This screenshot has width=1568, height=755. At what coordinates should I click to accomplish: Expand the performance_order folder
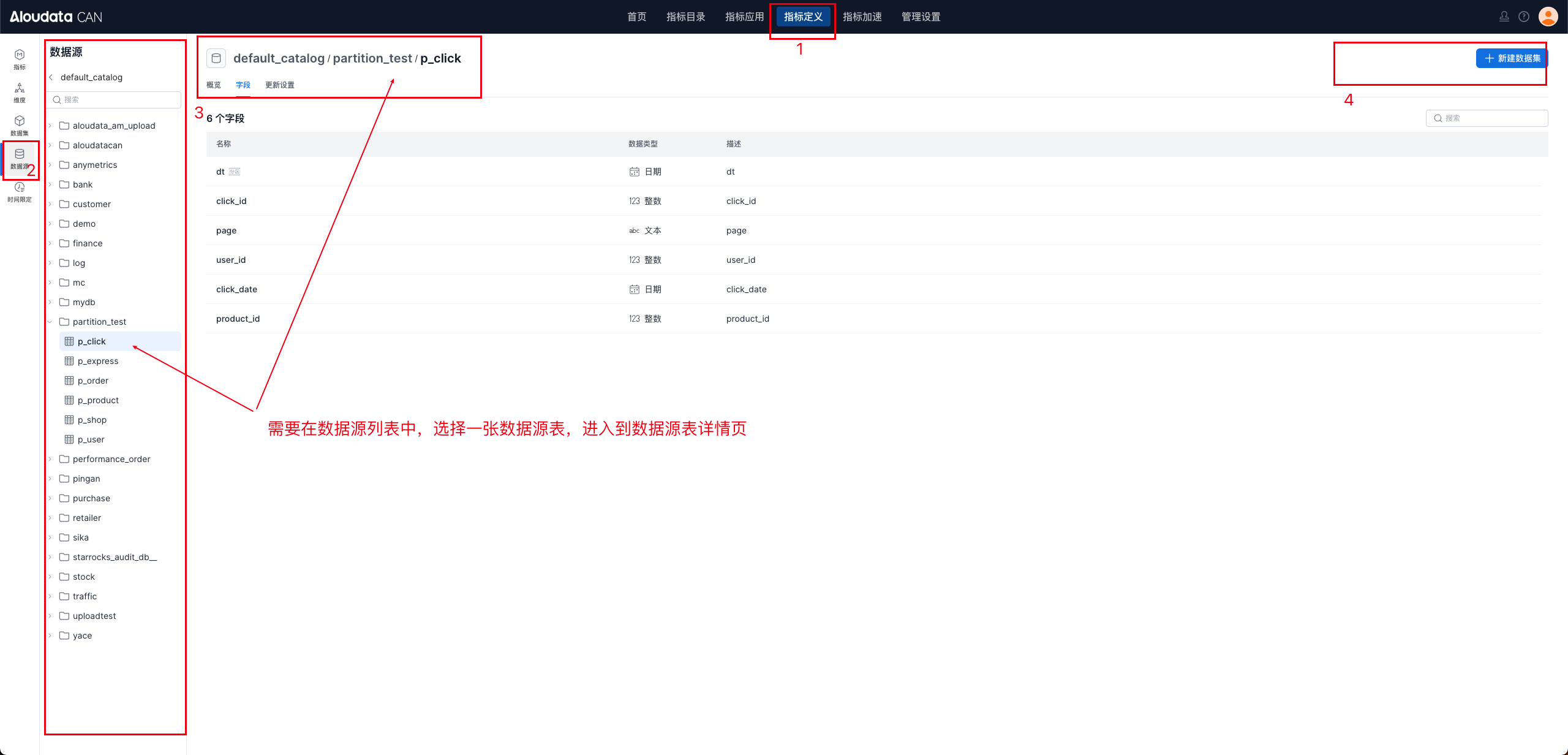coord(50,459)
